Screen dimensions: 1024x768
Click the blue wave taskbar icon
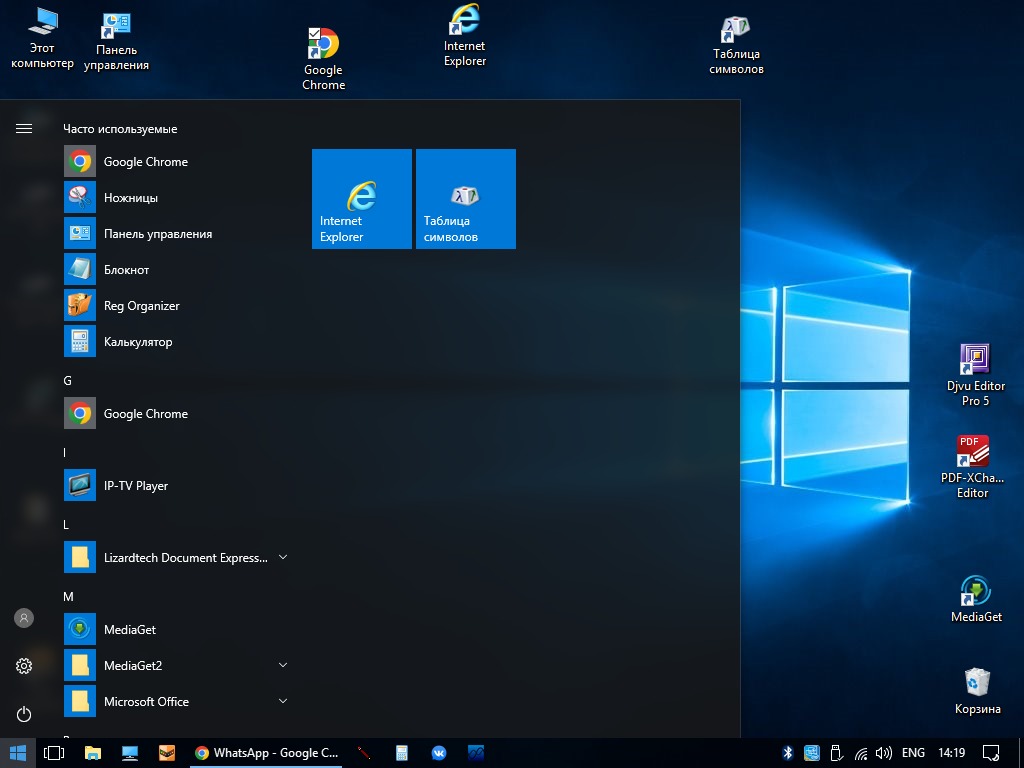pos(476,753)
